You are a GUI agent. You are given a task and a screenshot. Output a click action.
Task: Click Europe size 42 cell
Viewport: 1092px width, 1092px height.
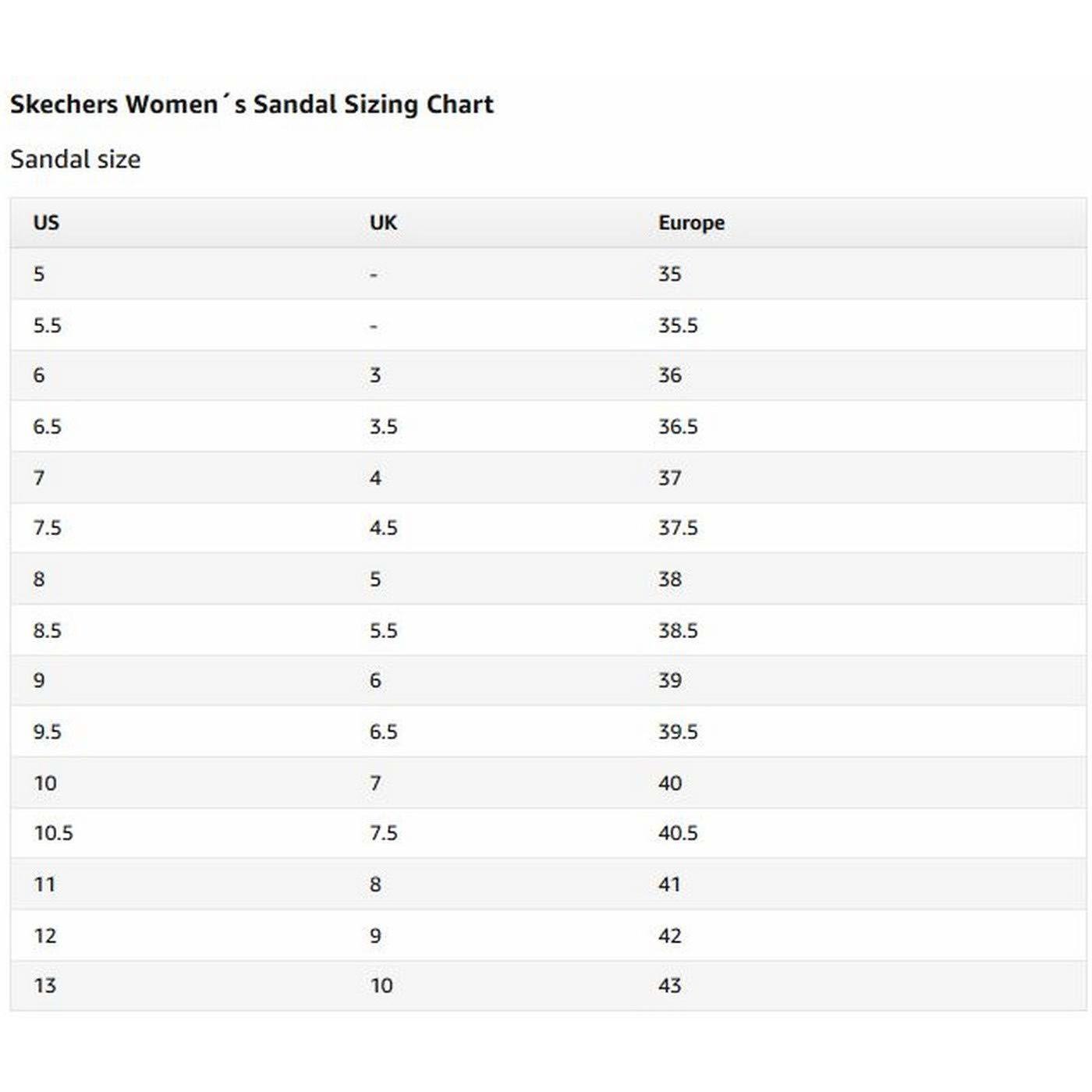(x=669, y=935)
